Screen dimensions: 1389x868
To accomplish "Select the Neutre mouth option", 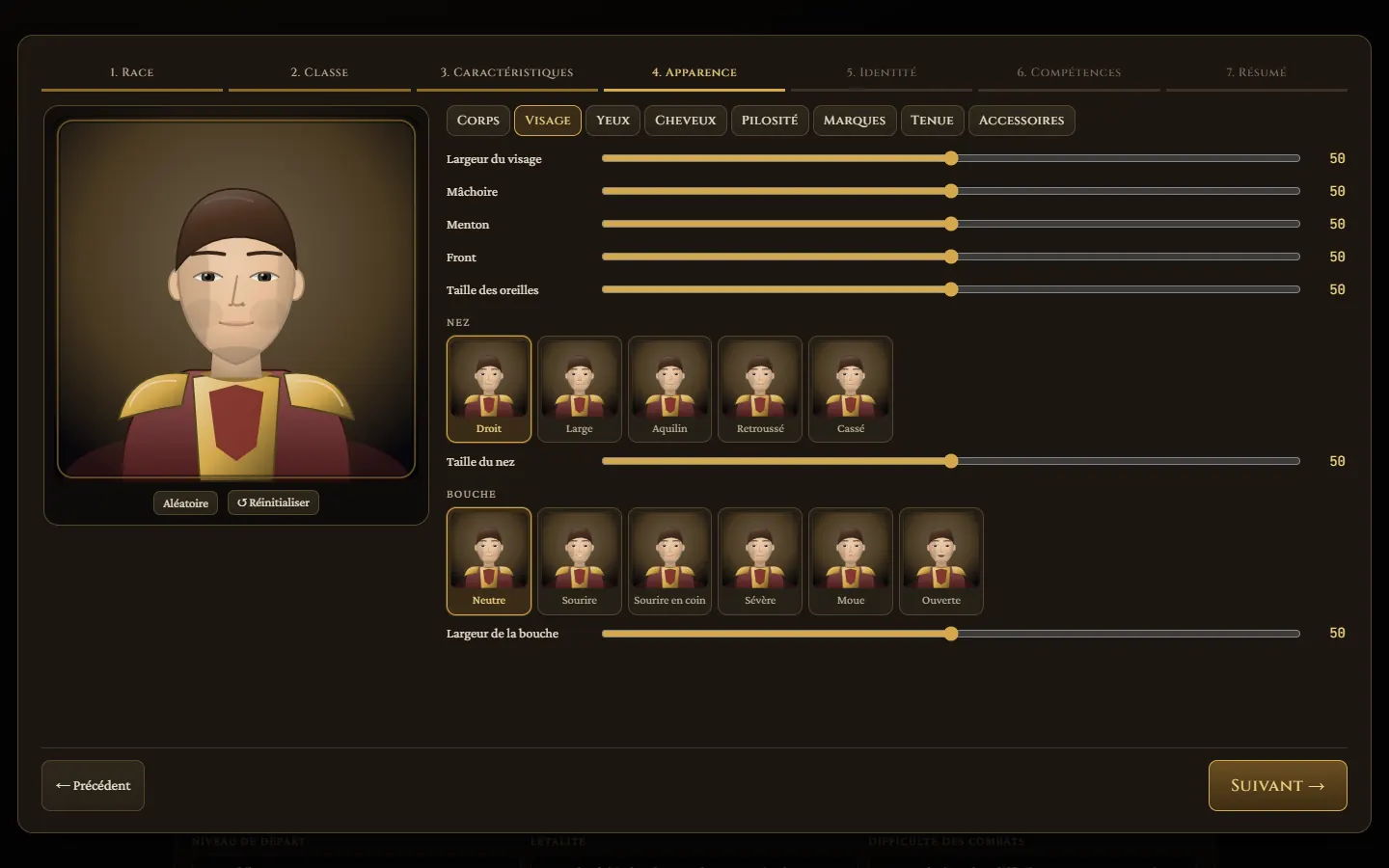I will click(x=489, y=560).
